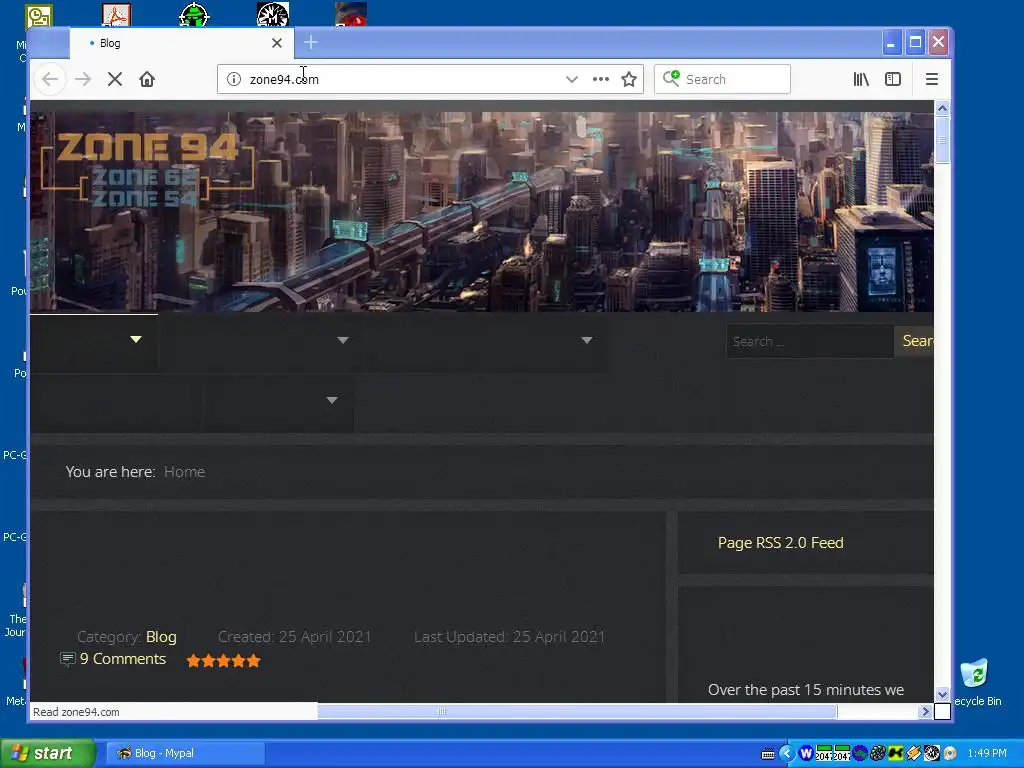Open the Page RSS 2.0 Feed link

[x=780, y=543]
